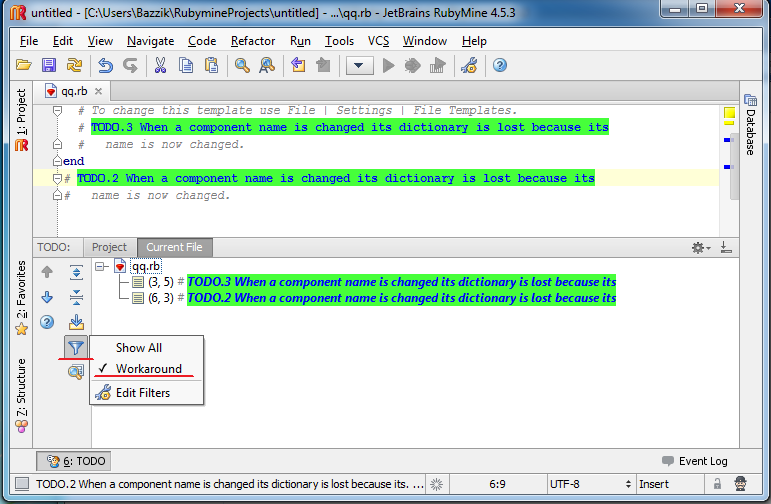The image size is (771, 504).
Task: Open the View menu
Action: pos(100,41)
